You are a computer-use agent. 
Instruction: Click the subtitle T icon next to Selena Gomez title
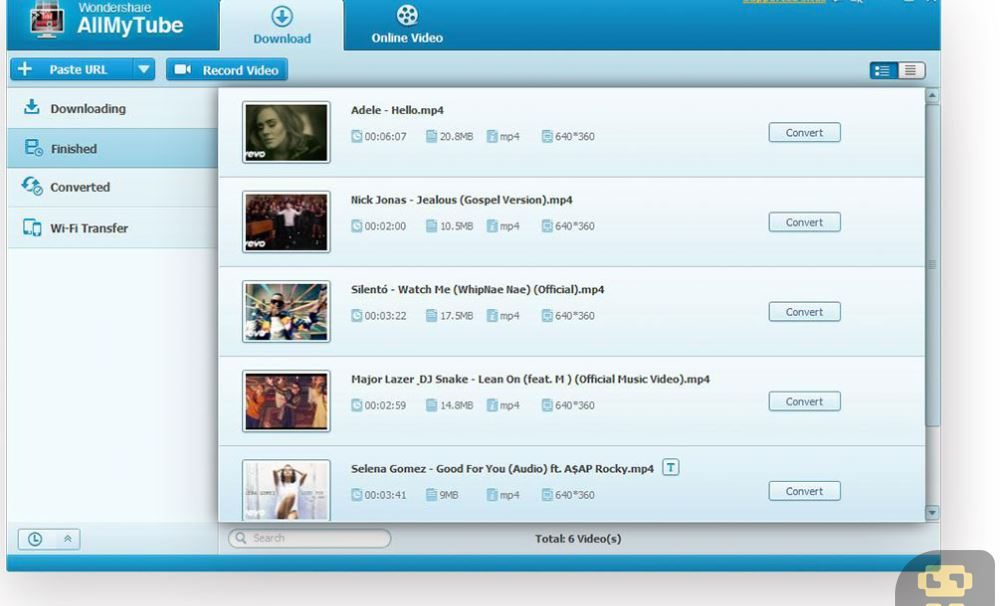pyautogui.click(x=670, y=468)
